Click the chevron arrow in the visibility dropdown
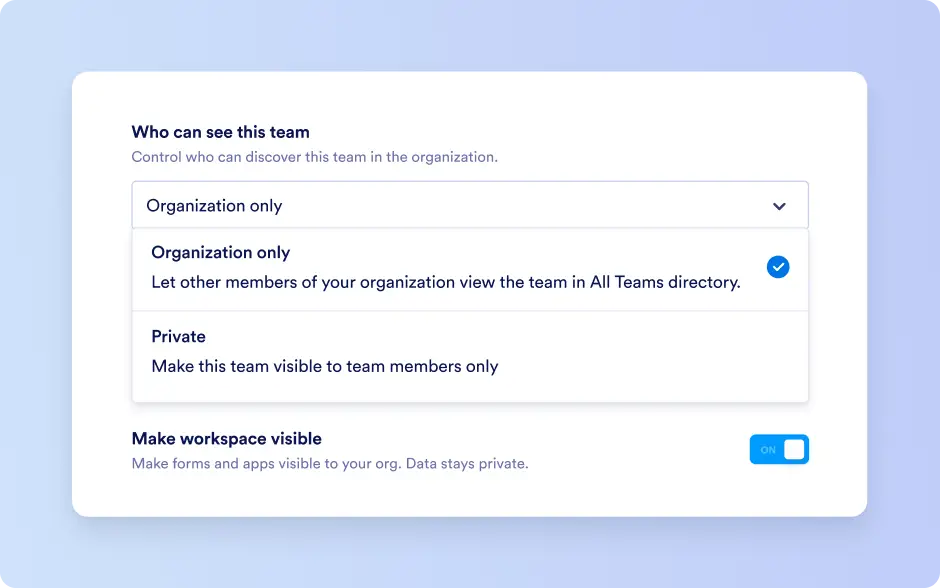This screenshot has height=588, width=940. pyautogui.click(x=779, y=206)
